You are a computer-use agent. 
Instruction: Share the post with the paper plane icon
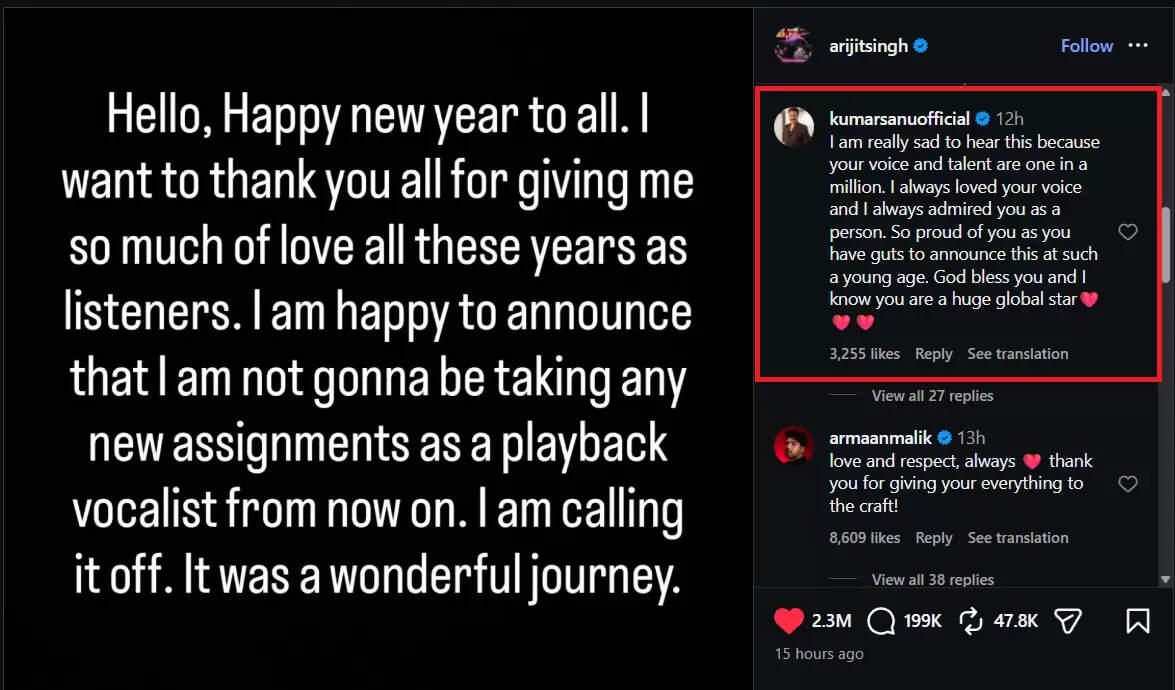pos(1068,621)
